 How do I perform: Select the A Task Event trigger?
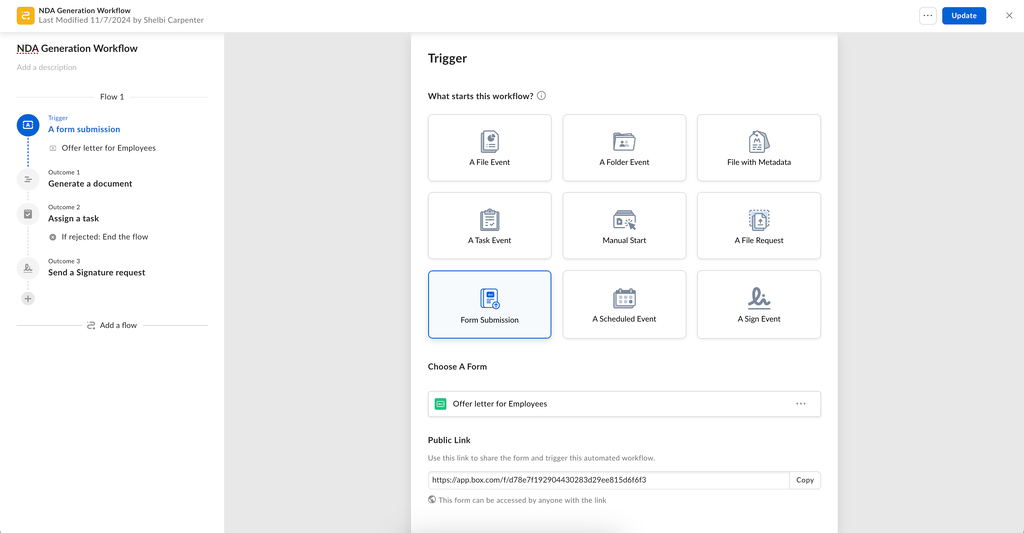click(489, 227)
